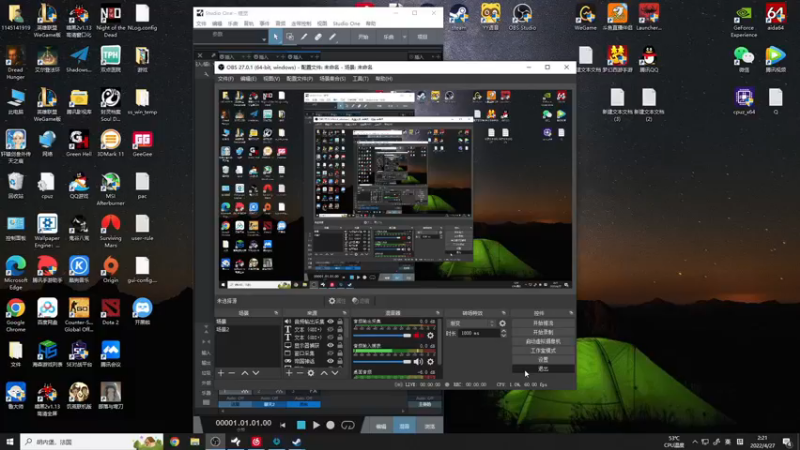
Task: Click the 退出 button in OBS
Action: [x=543, y=368]
